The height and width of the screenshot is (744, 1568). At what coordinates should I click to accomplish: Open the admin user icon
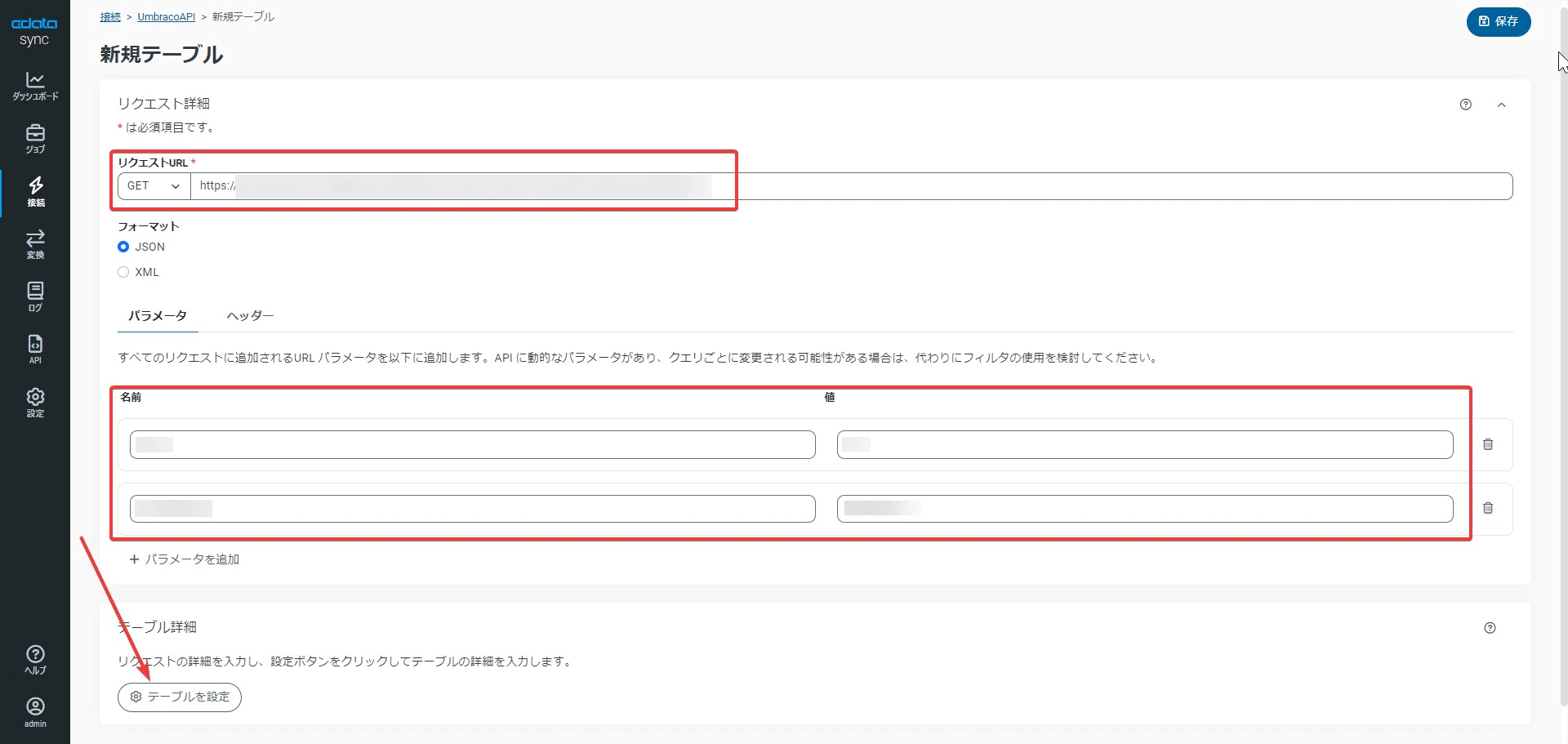coord(35,713)
